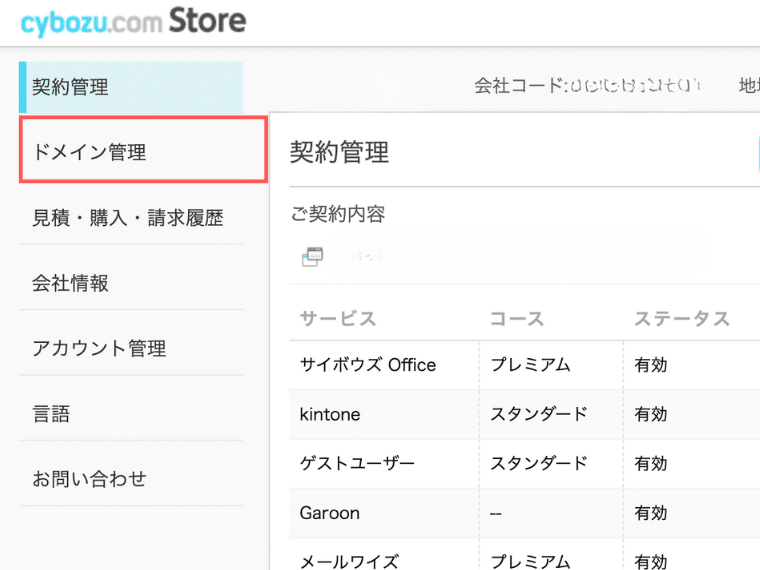Select the ゲストユーザー service cell
The image size is (760, 570).
click(384, 464)
